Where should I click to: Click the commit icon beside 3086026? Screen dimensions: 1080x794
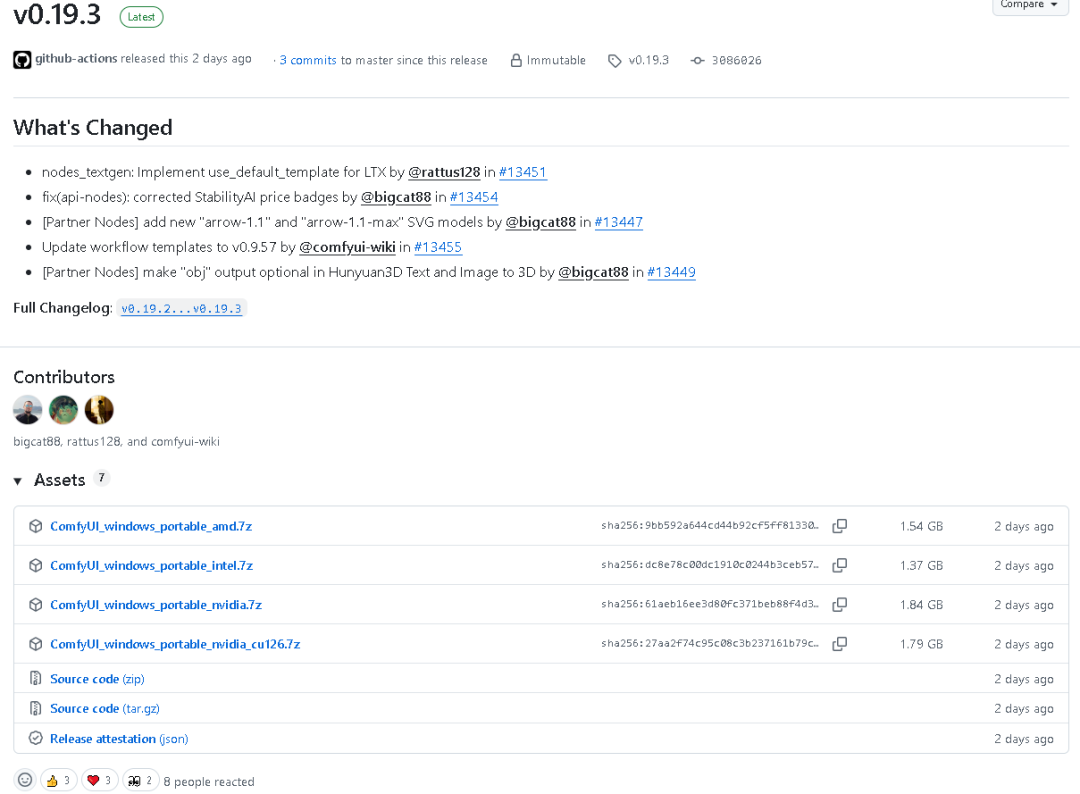pyautogui.click(x=698, y=61)
